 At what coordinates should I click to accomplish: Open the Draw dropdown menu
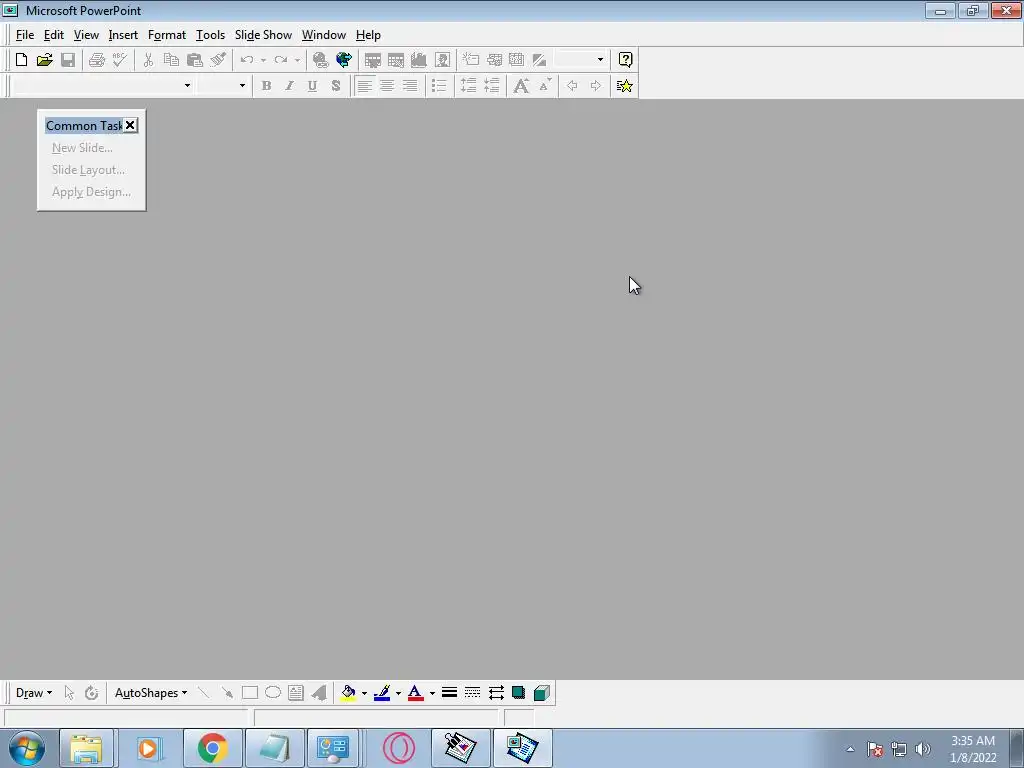pyautogui.click(x=33, y=693)
